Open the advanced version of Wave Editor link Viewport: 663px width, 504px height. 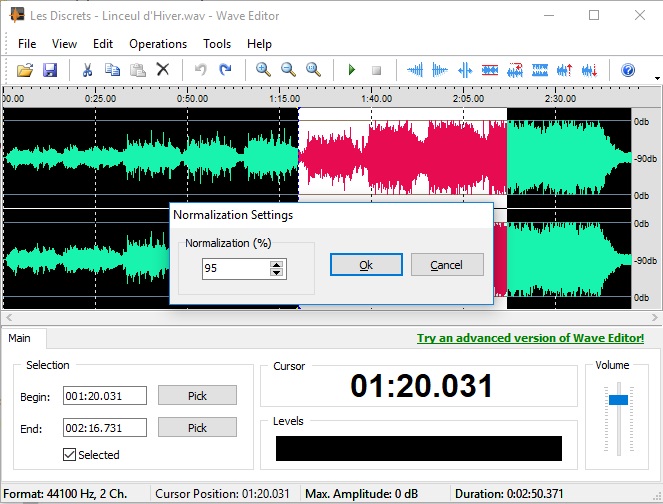click(530, 338)
